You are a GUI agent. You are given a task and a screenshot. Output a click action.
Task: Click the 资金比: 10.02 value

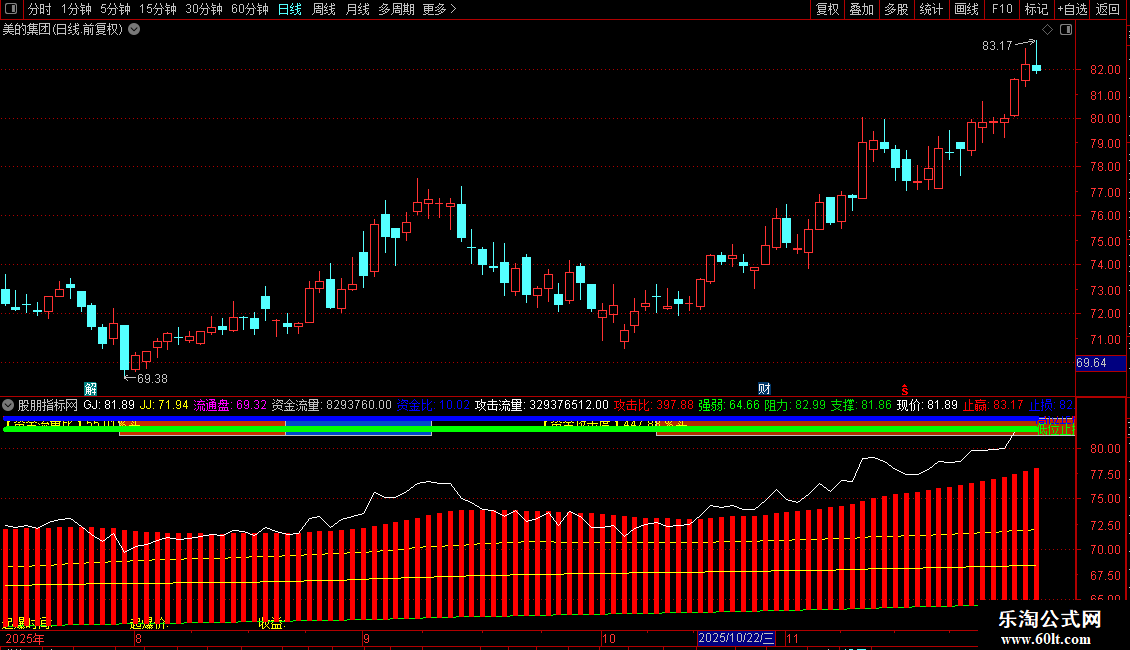(433, 406)
